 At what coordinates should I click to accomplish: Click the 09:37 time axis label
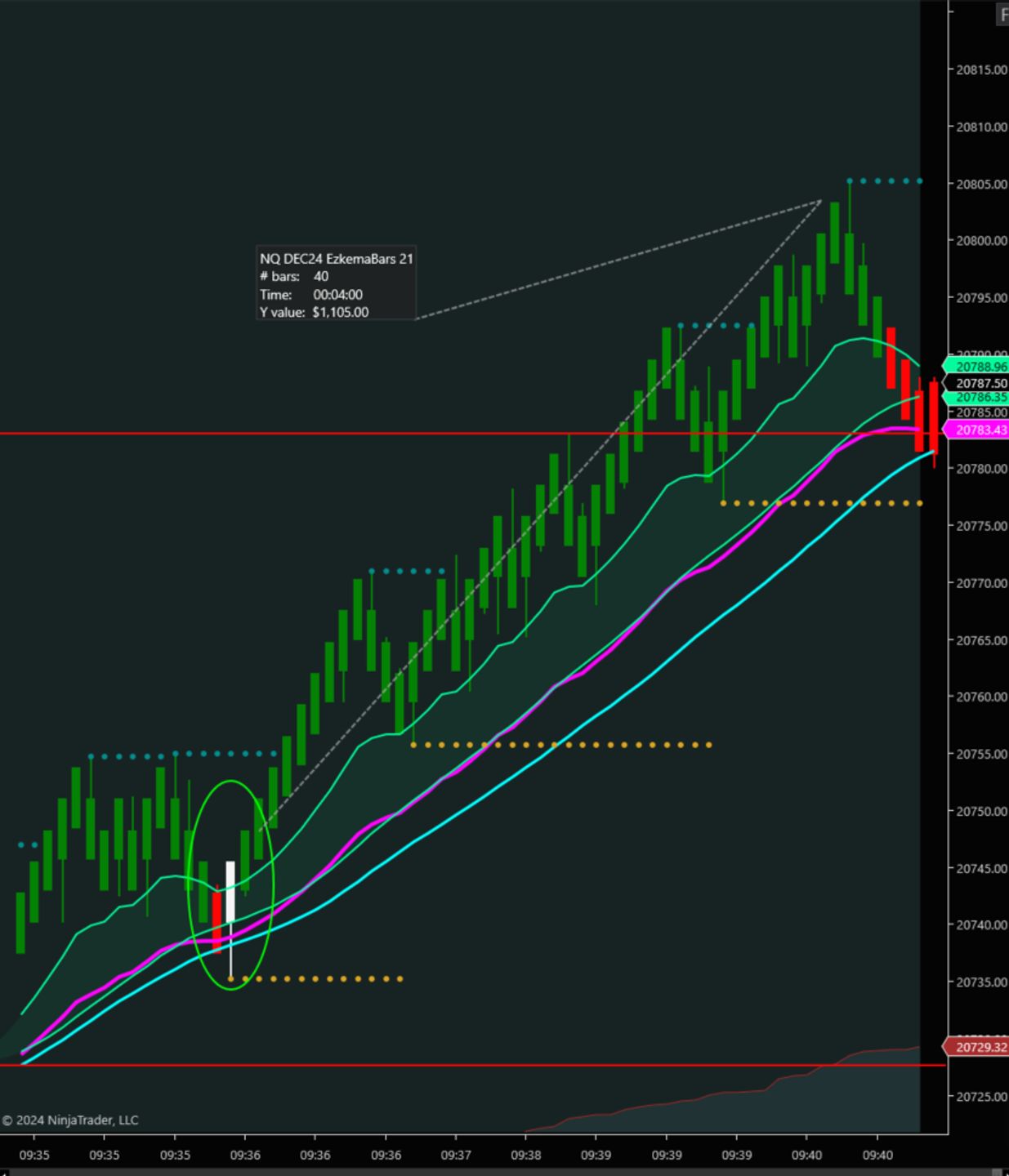[455, 1155]
